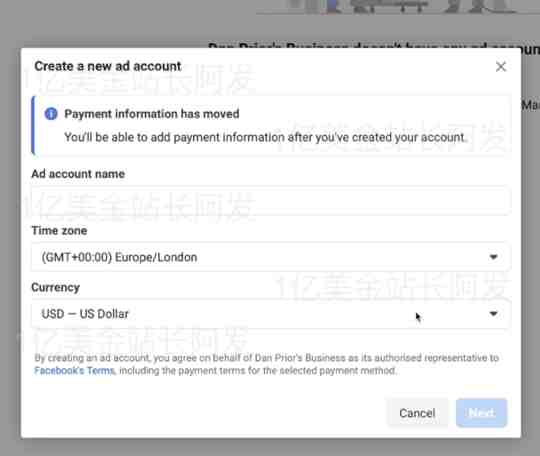Click the arrow on the Time zone selector
The image size is (540, 456).
493,257
